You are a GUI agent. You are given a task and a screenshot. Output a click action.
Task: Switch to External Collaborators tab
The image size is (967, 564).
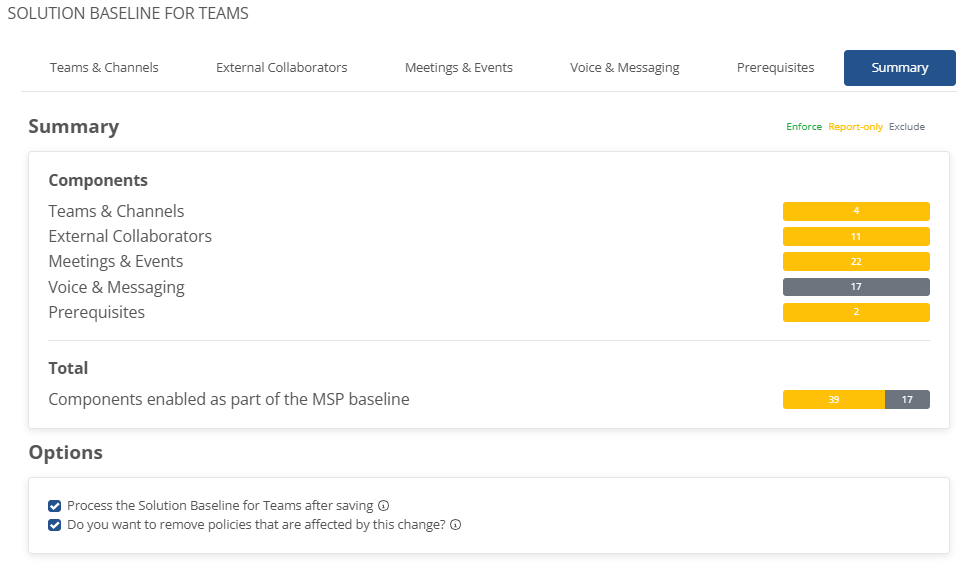pyautogui.click(x=282, y=68)
